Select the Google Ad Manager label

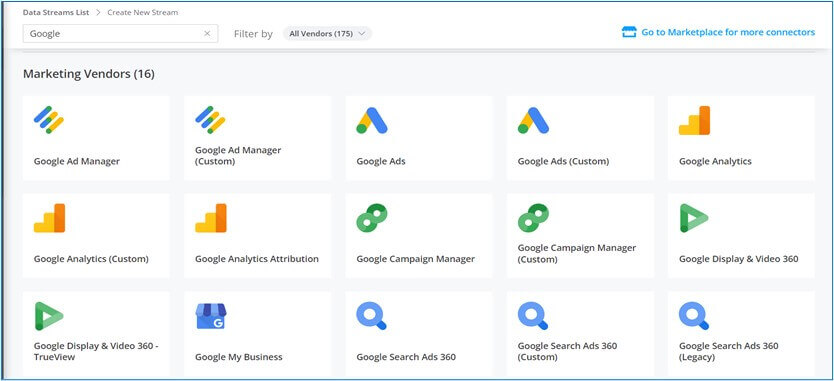pyautogui.click(x=77, y=161)
